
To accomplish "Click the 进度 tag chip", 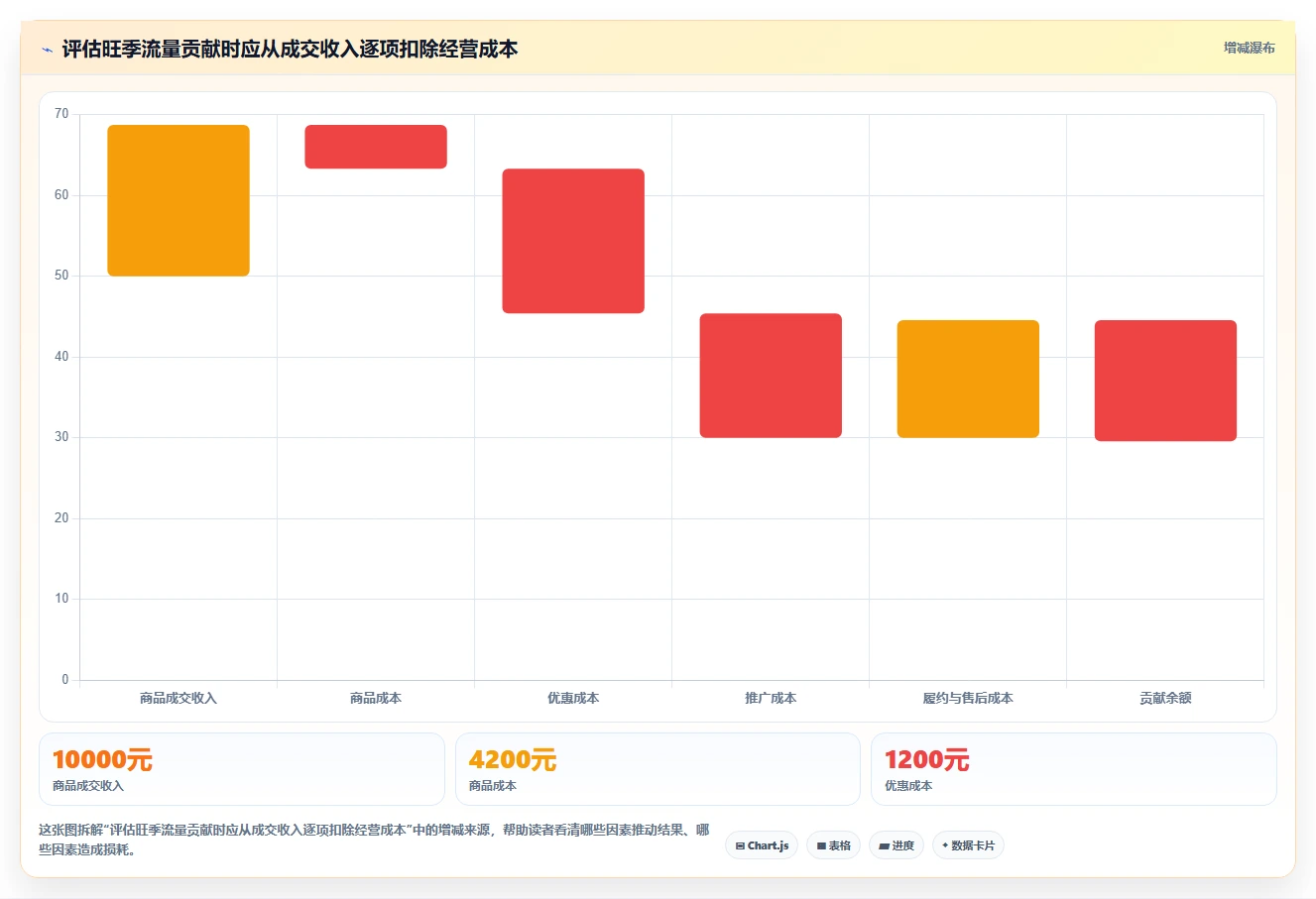I will (897, 845).
